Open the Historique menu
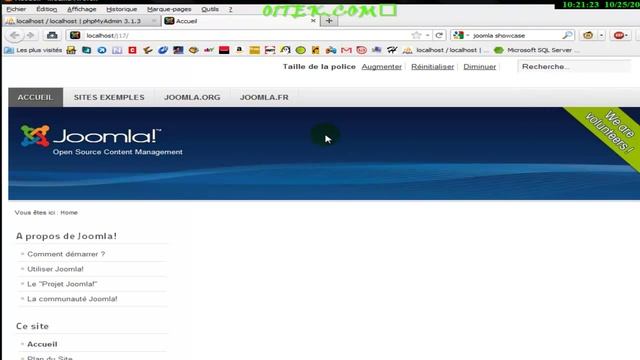 click(x=122, y=9)
